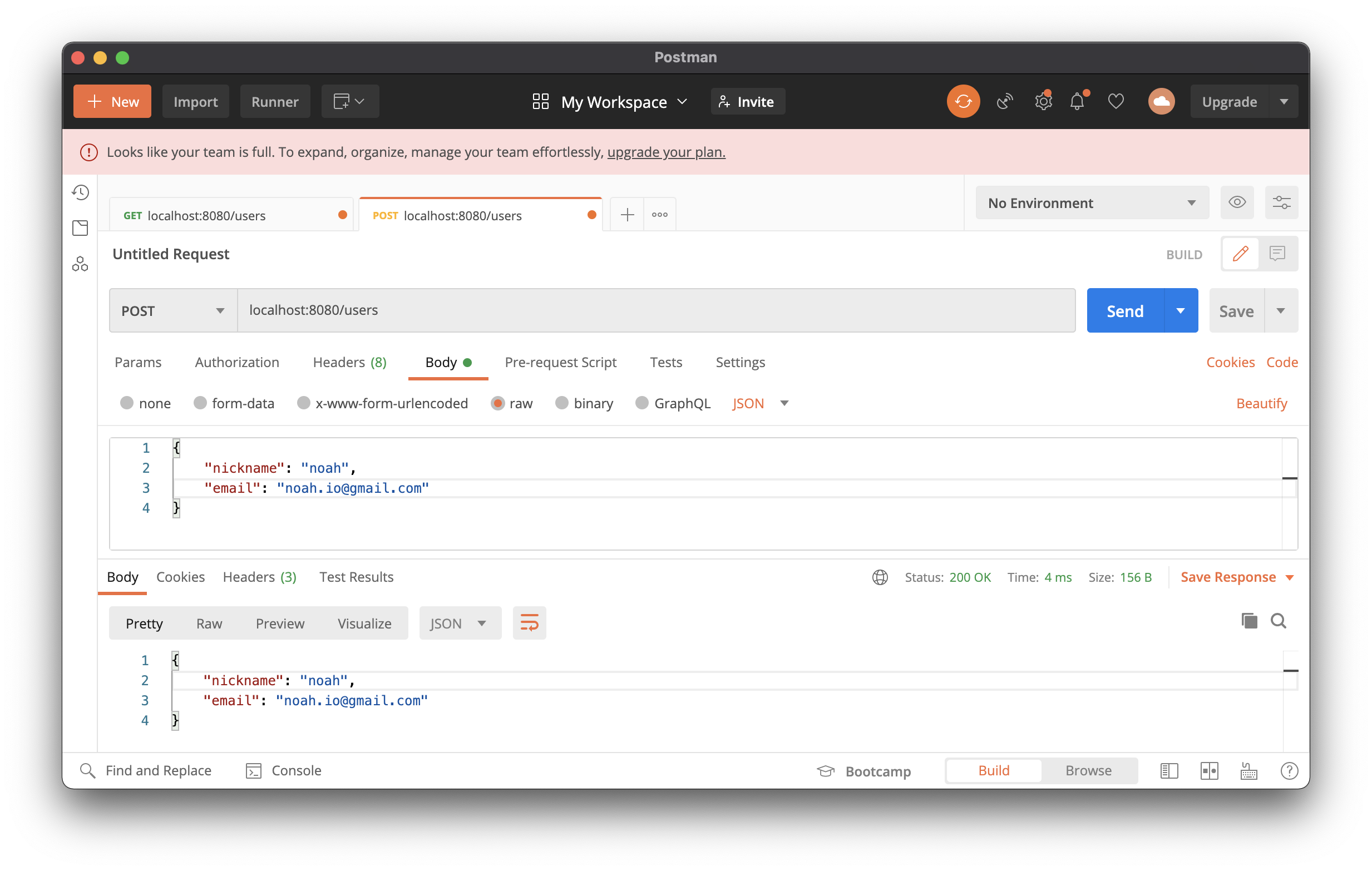Viewport: 1372px width, 871px height.
Task: Click the request URL input field
Action: click(657, 311)
